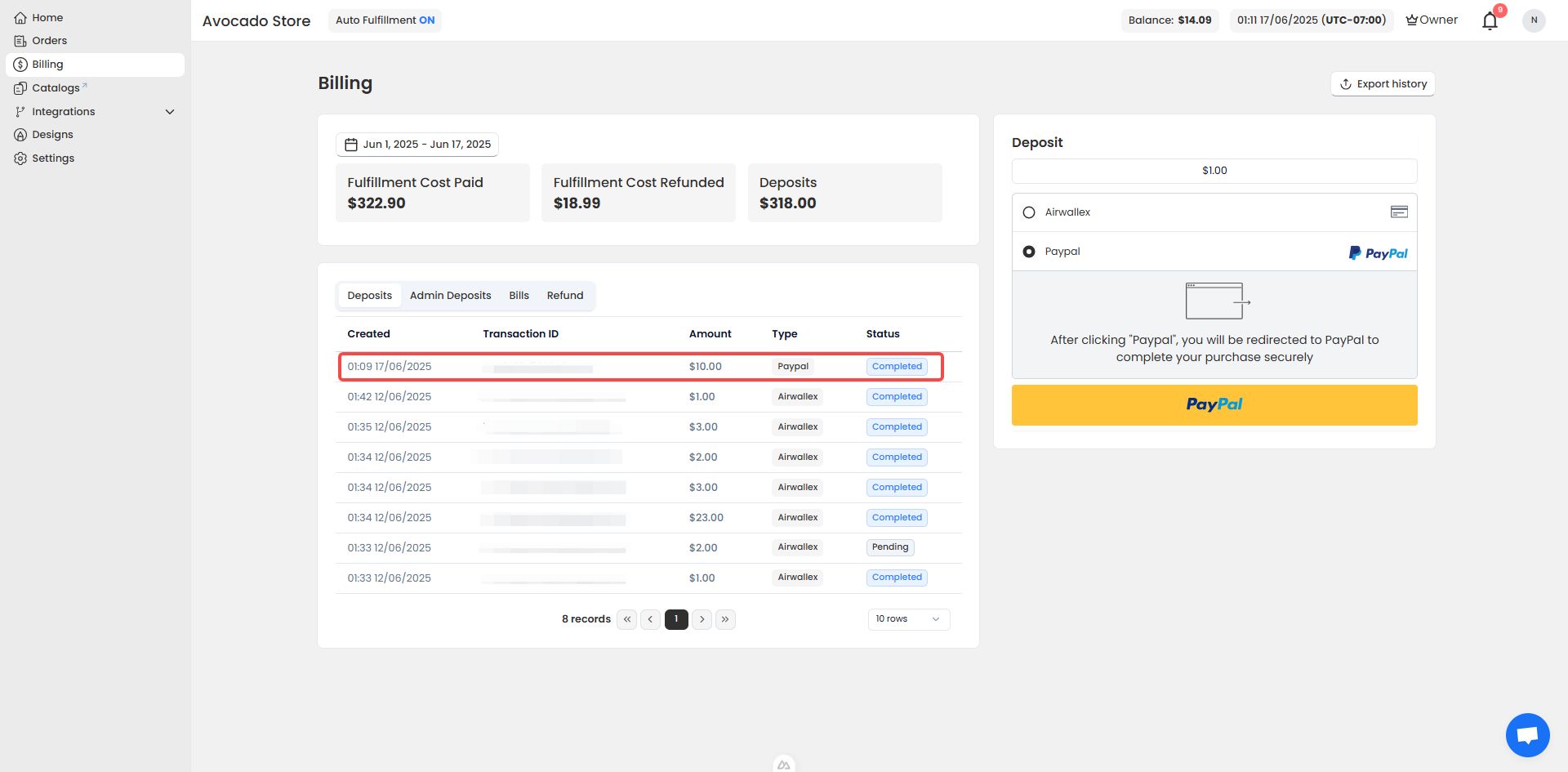Click the Pending status badge
1568x772 pixels.
(x=890, y=547)
